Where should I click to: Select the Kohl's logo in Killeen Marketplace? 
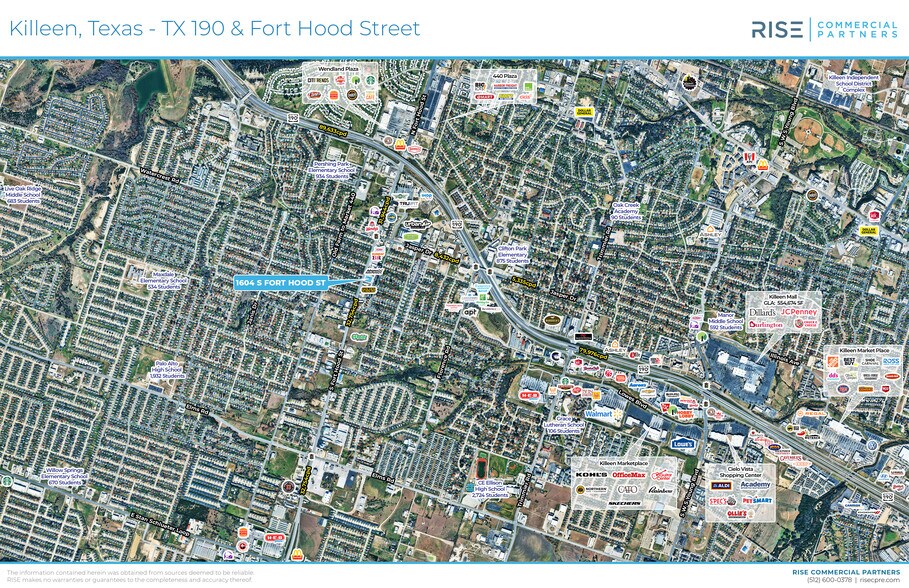click(x=591, y=475)
